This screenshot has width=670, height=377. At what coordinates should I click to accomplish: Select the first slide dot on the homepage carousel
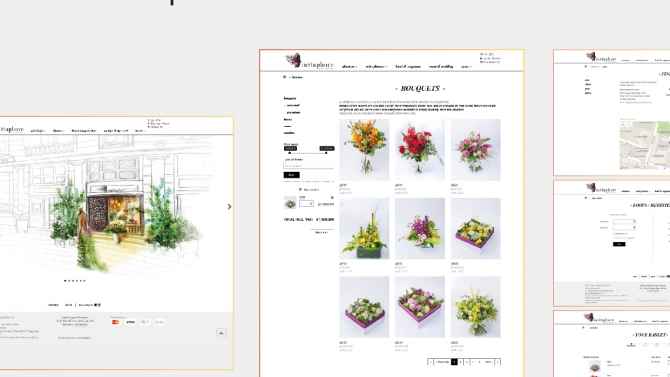(65, 281)
